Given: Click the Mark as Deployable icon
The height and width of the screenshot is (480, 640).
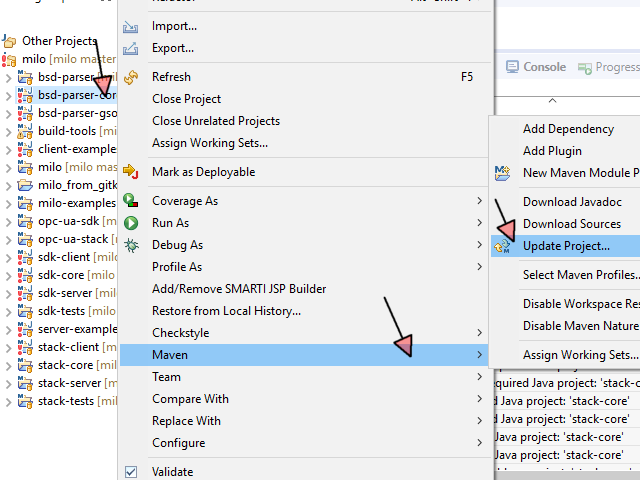Looking at the screenshot, I should (x=131, y=172).
